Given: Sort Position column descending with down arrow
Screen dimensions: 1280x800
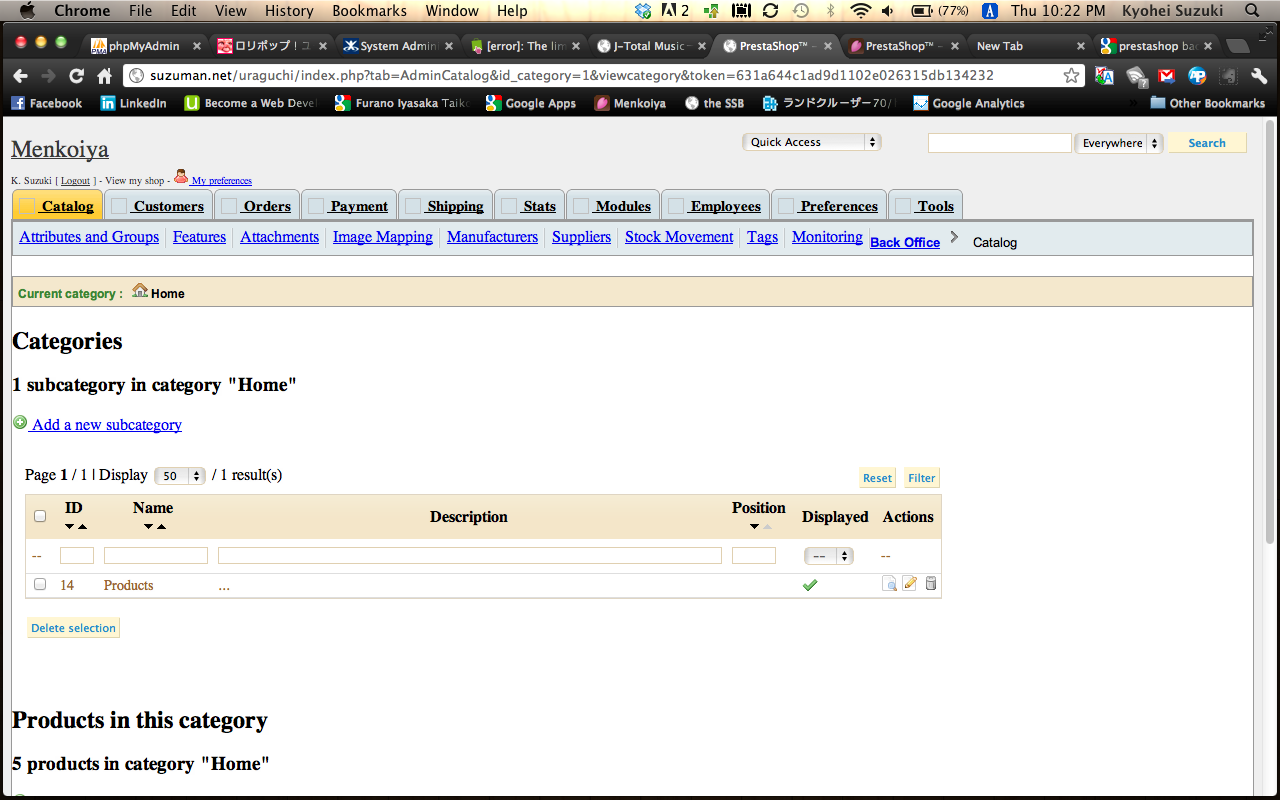Looking at the screenshot, I should [754, 527].
